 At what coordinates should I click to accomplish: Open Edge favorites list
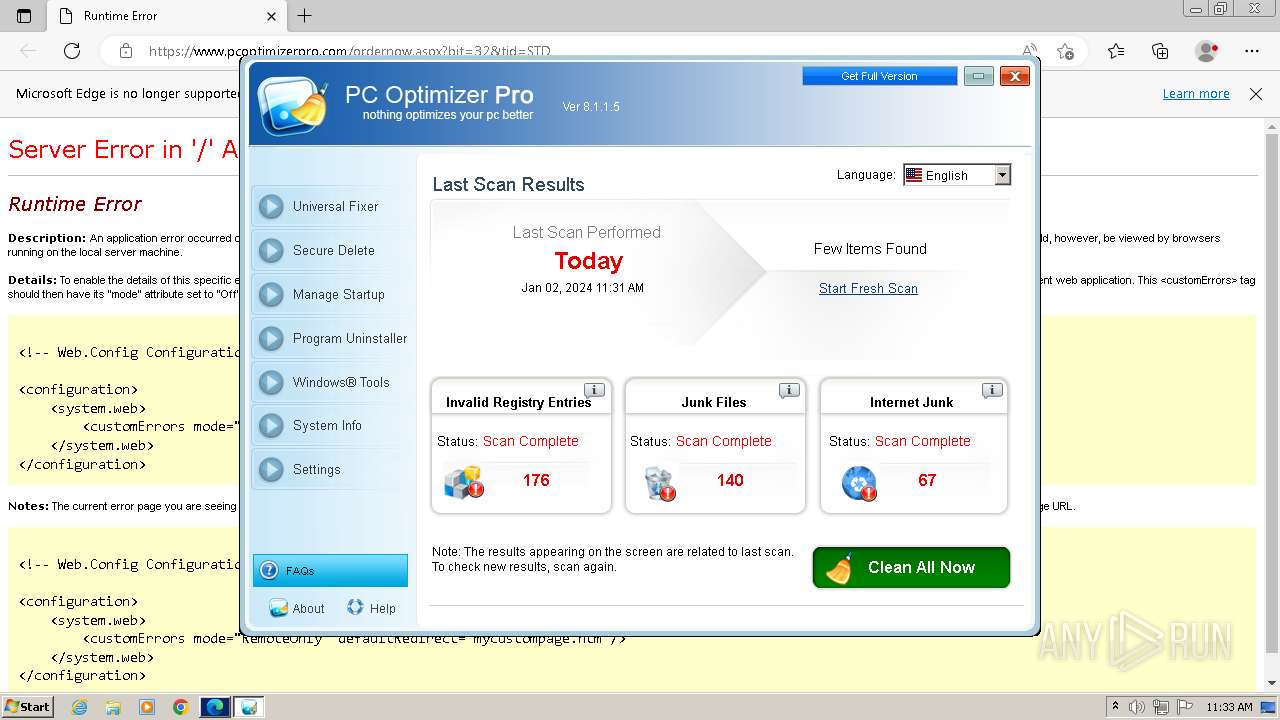[1116, 51]
